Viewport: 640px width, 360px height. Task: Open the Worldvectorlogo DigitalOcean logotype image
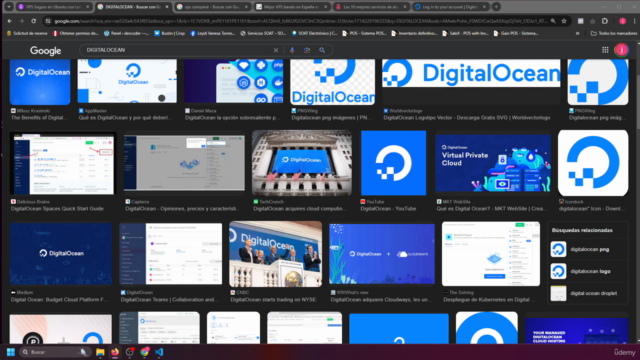click(x=471, y=73)
